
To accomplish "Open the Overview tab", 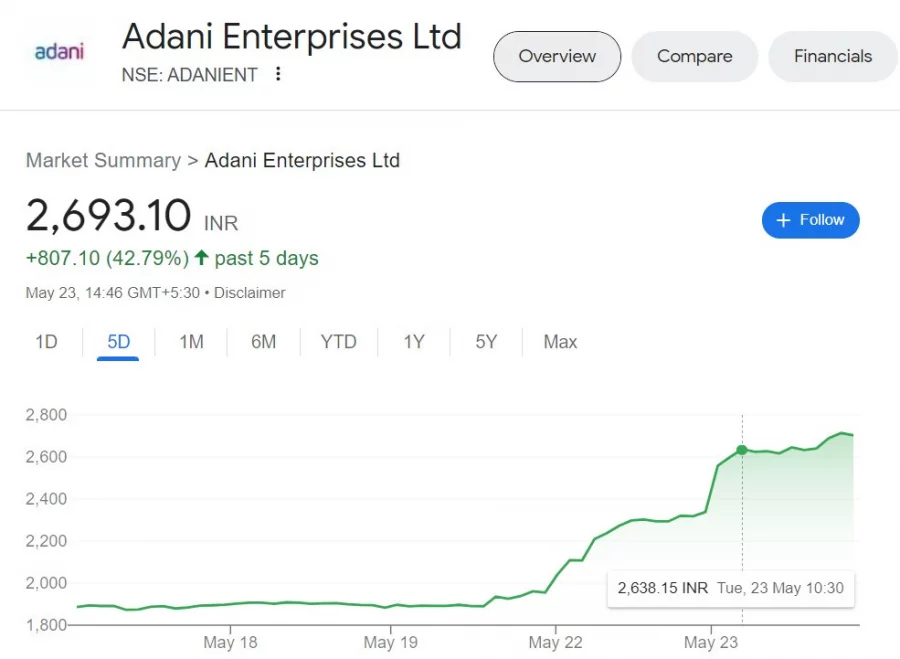I will 557,56.
